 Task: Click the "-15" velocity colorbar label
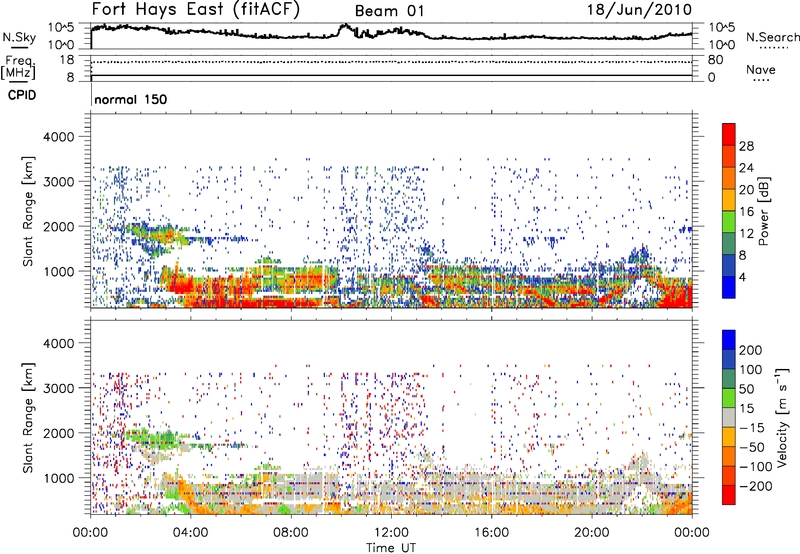[752, 427]
